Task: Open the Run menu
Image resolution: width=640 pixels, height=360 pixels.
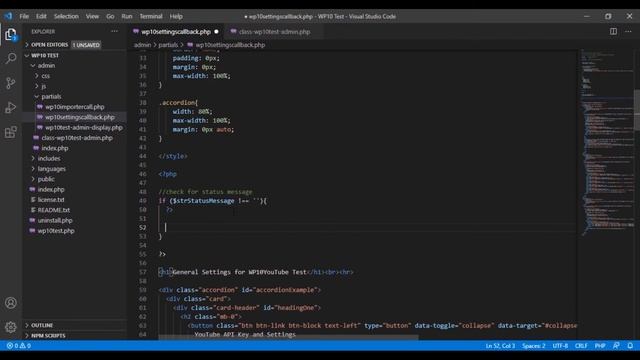Action: coord(127,16)
